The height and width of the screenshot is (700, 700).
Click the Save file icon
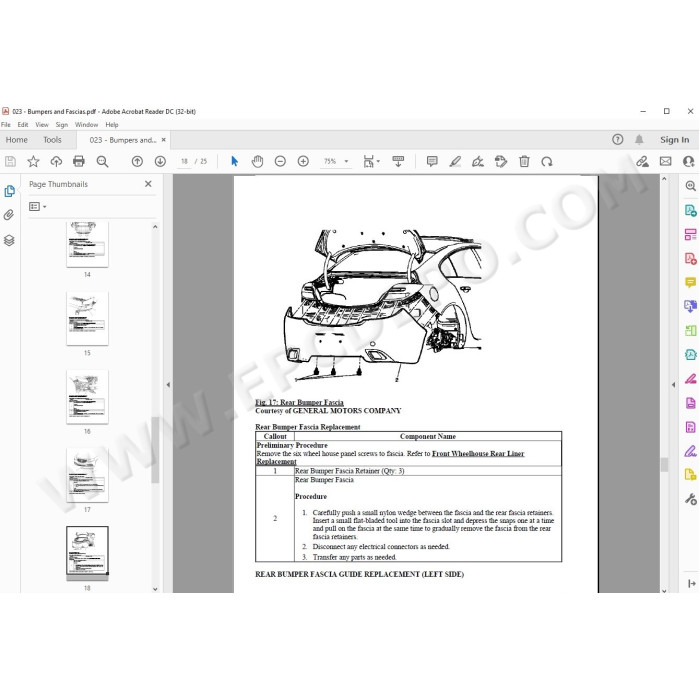(x=10, y=162)
